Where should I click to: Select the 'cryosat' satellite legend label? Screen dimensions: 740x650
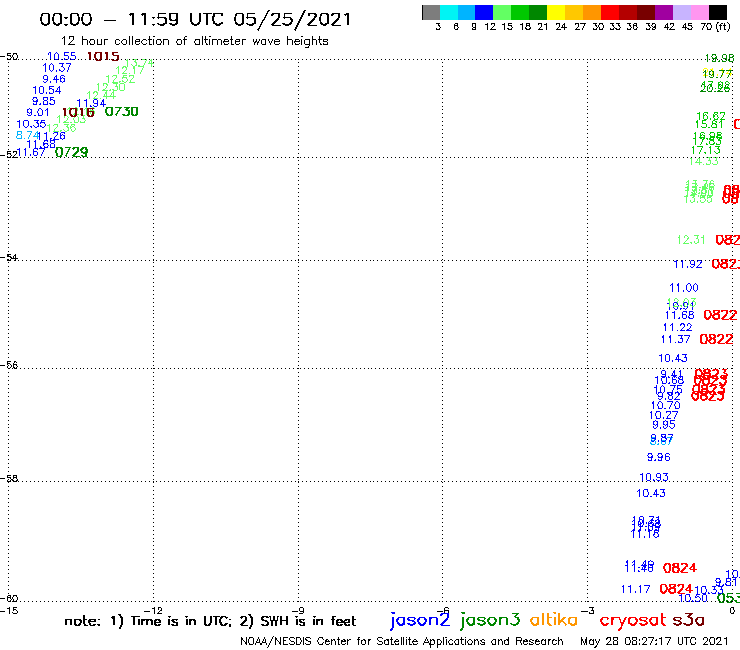point(632,620)
